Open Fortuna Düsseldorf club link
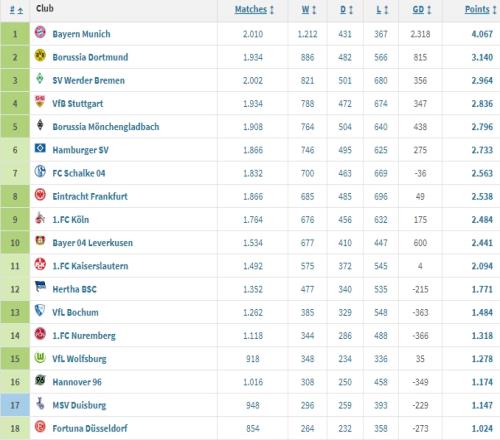Screen dimensions: 500x440 tap(90, 428)
